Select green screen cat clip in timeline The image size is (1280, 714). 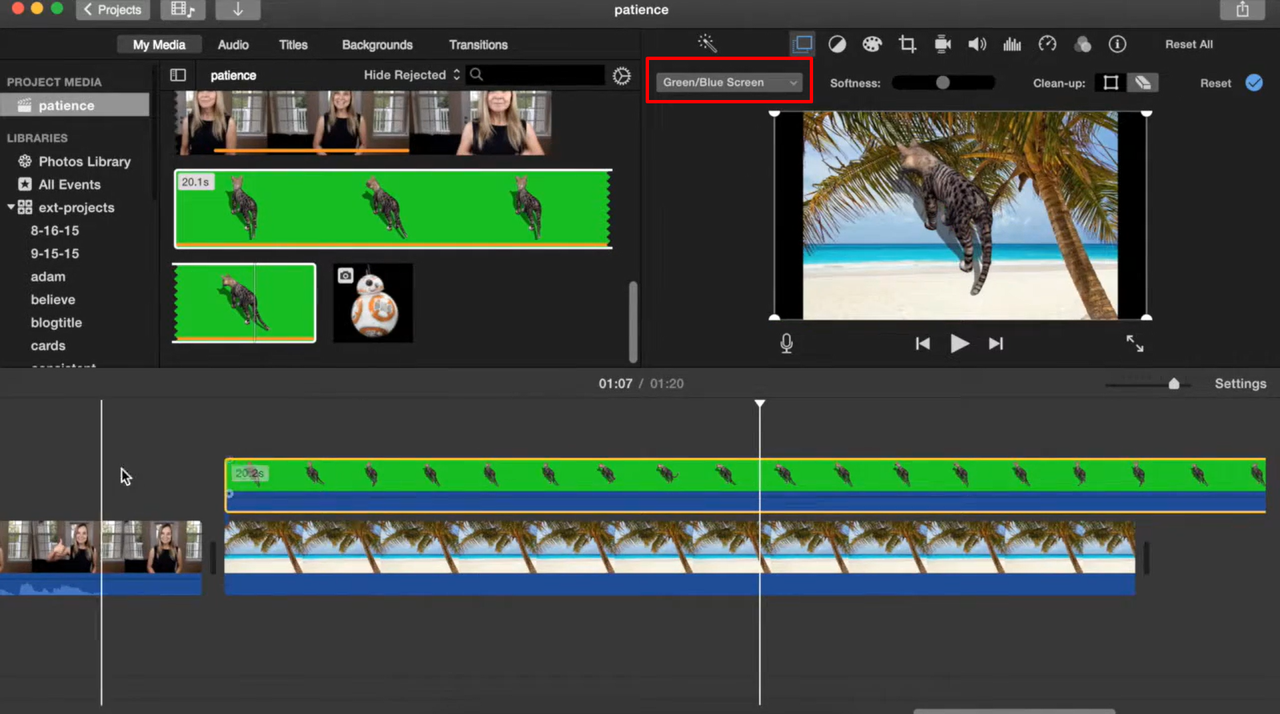click(745, 485)
